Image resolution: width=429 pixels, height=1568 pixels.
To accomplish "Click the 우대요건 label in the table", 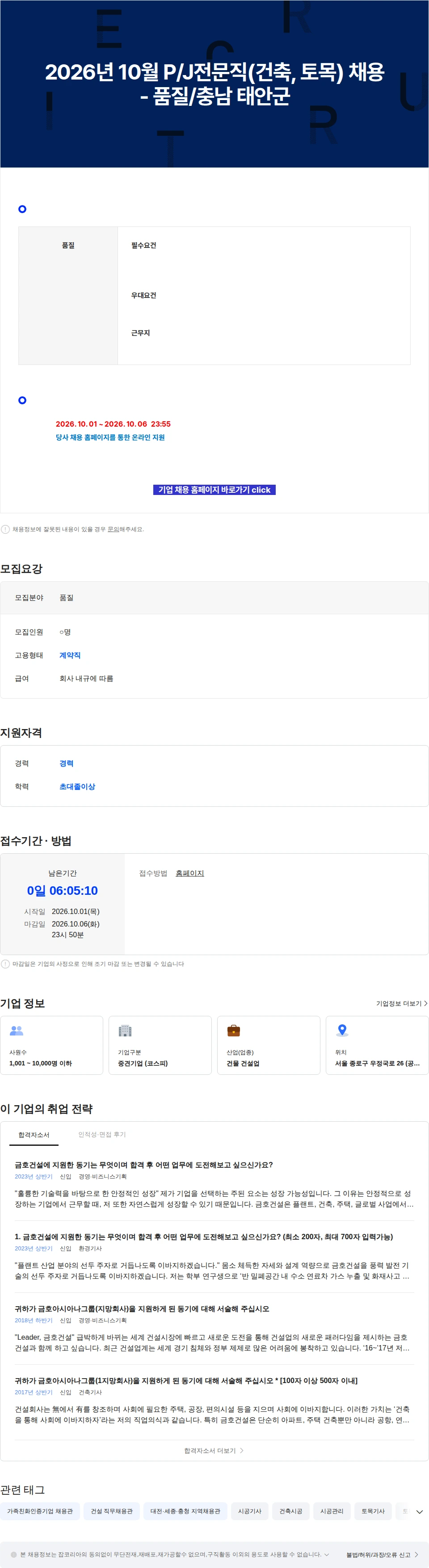I will [143, 295].
